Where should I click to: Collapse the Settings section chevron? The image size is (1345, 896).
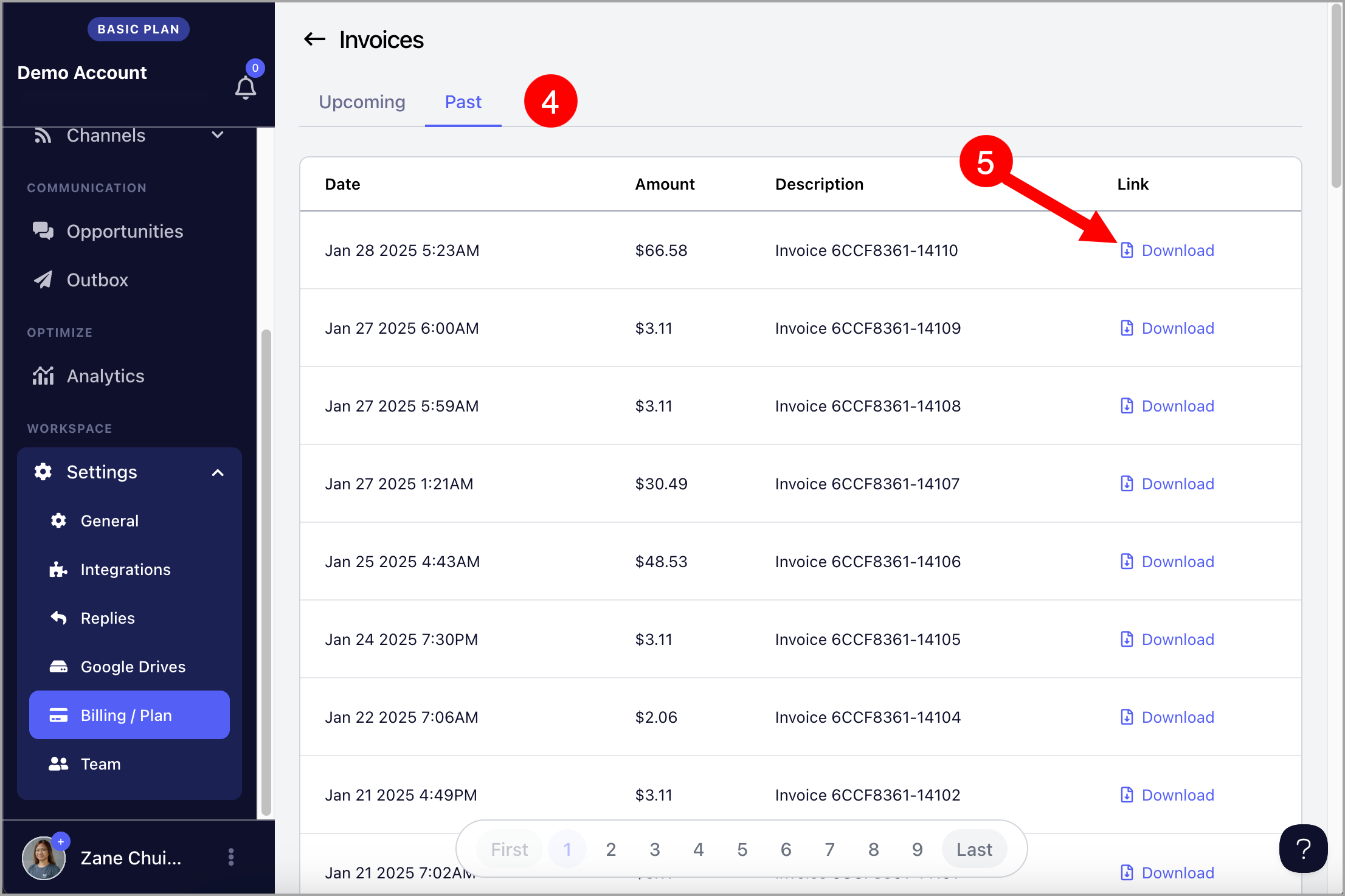pyautogui.click(x=218, y=472)
